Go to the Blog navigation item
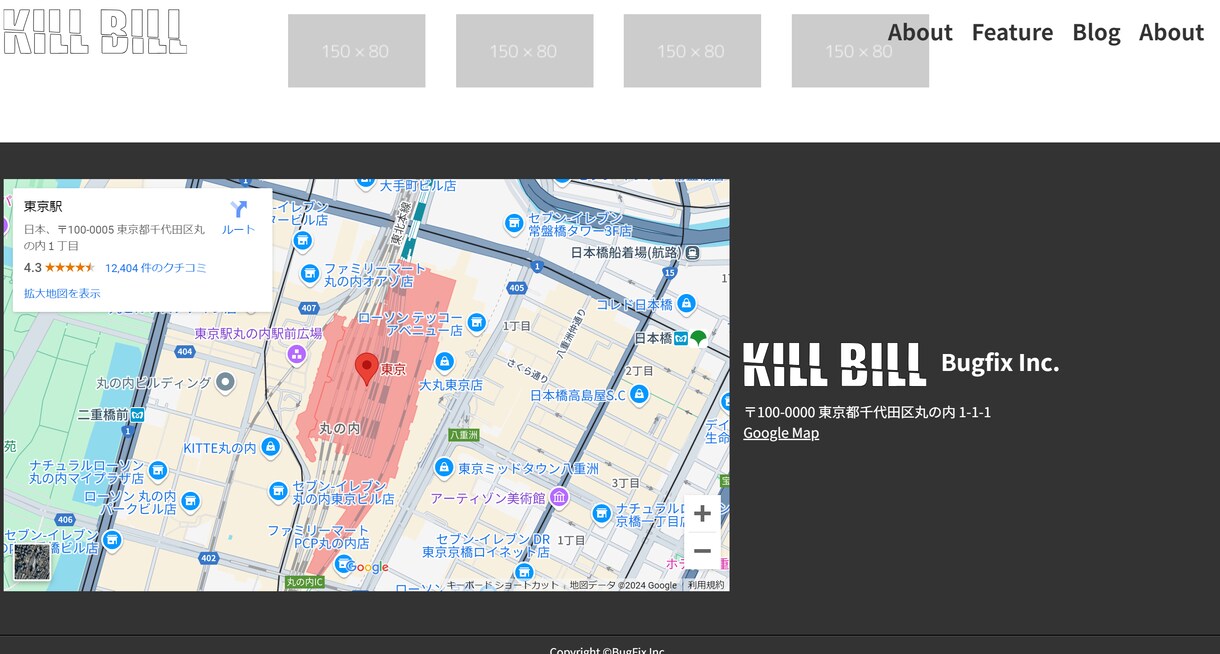Image resolution: width=1220 pixels, height=654 pixels. tap(1096, 32)
